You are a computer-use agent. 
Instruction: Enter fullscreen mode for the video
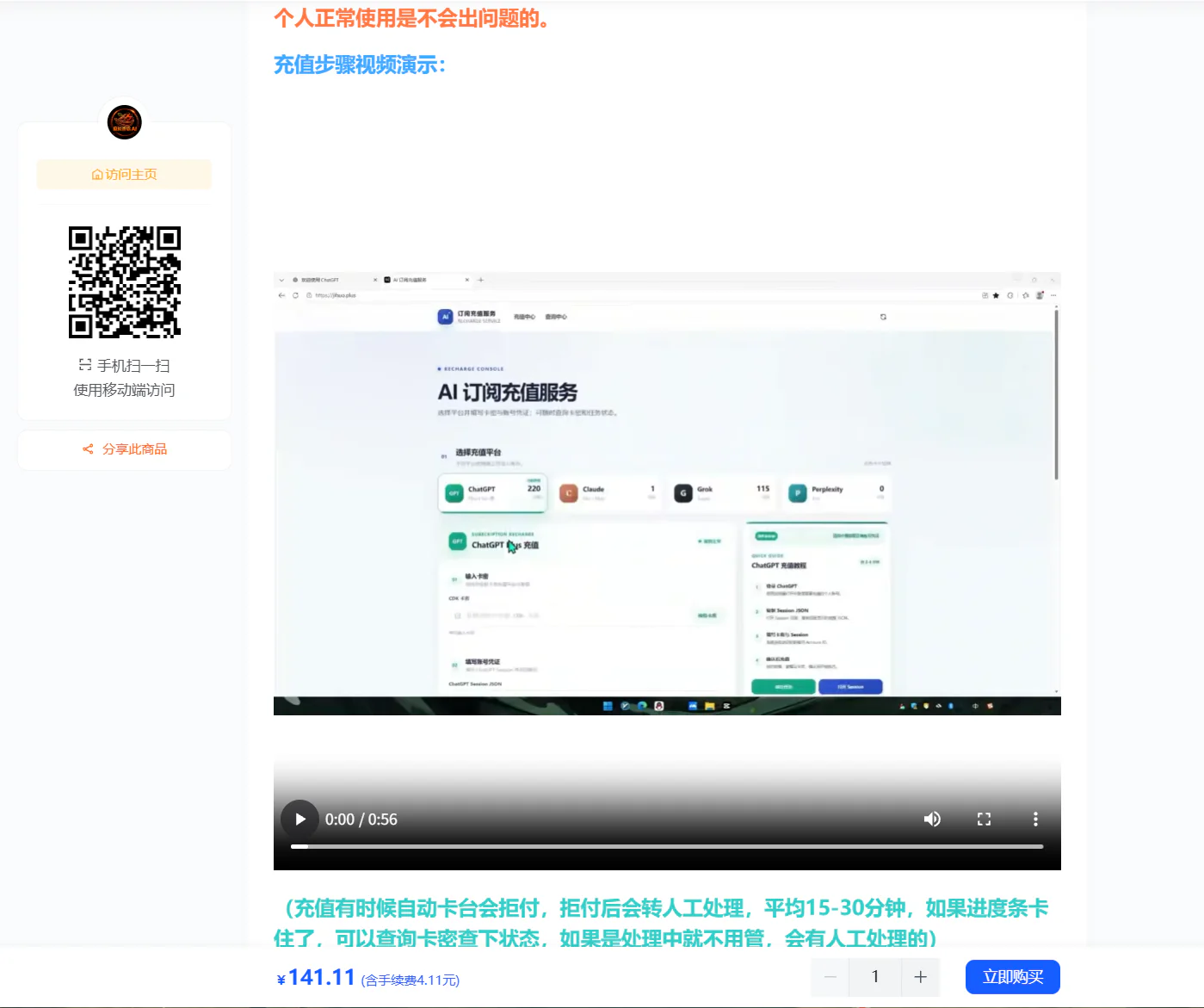984,819
